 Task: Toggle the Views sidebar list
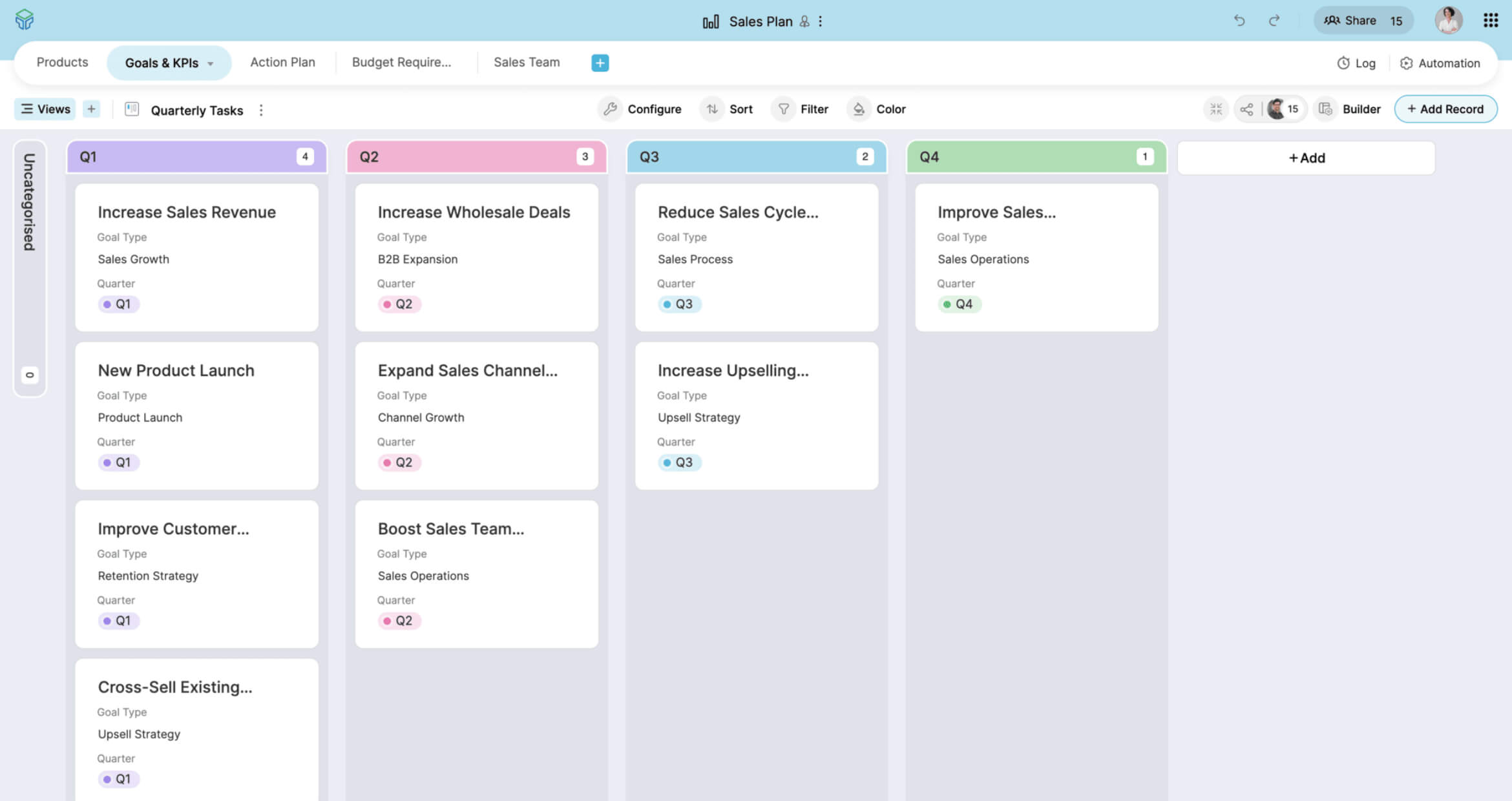point(45,109)
